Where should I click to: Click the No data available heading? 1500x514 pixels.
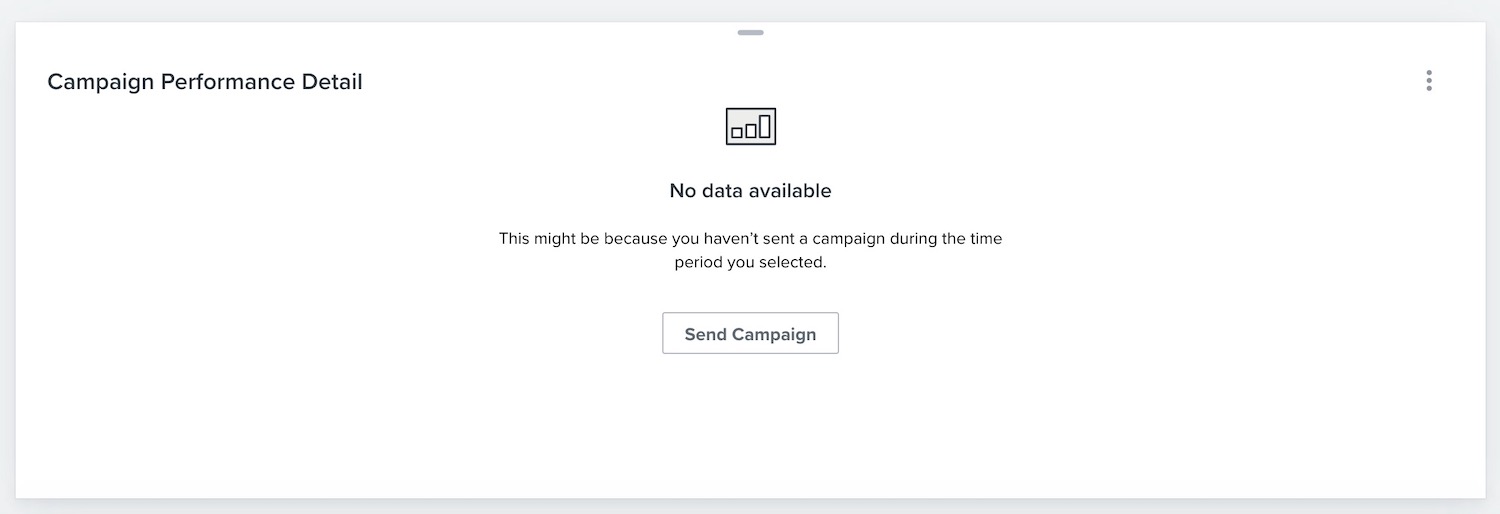pyautogui.click(x=750, y=190)
